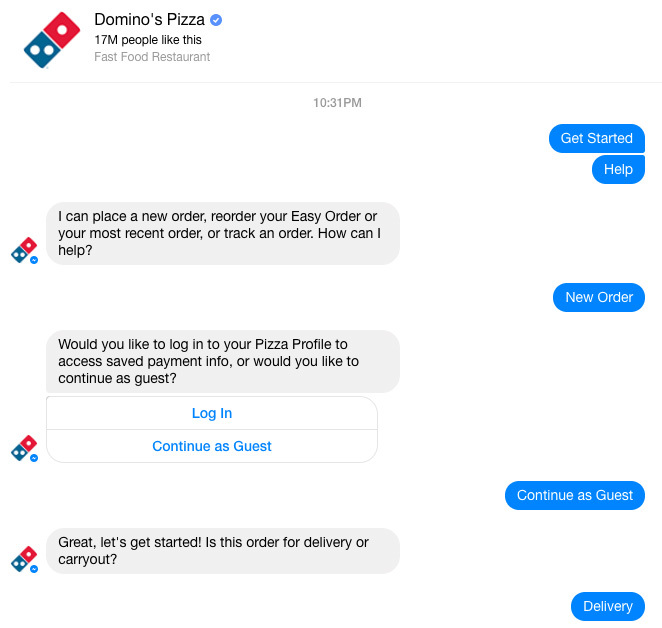Click the bot message about placing a new order
The width and height of the screenshot is (662, 628).
pos(223,234)
